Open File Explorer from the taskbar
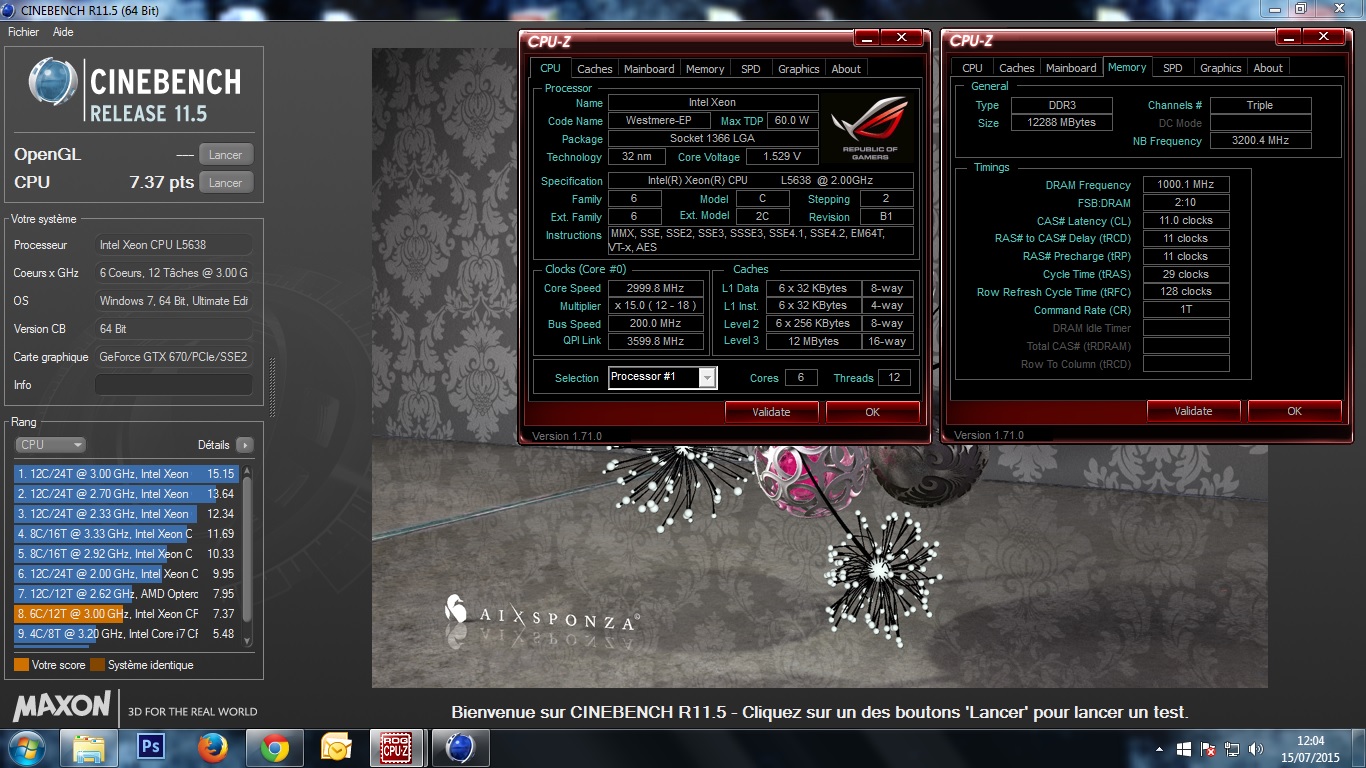This screenshot has width=1366, height=768. click(89, 748)
